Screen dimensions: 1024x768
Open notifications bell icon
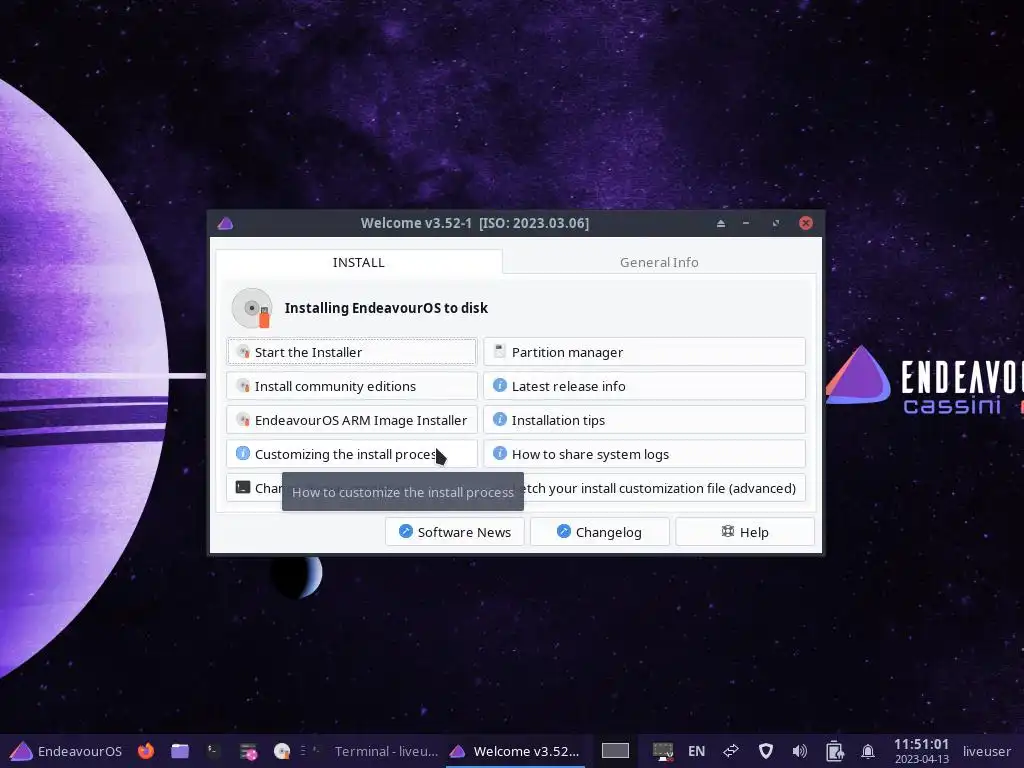tap(868, 751)
